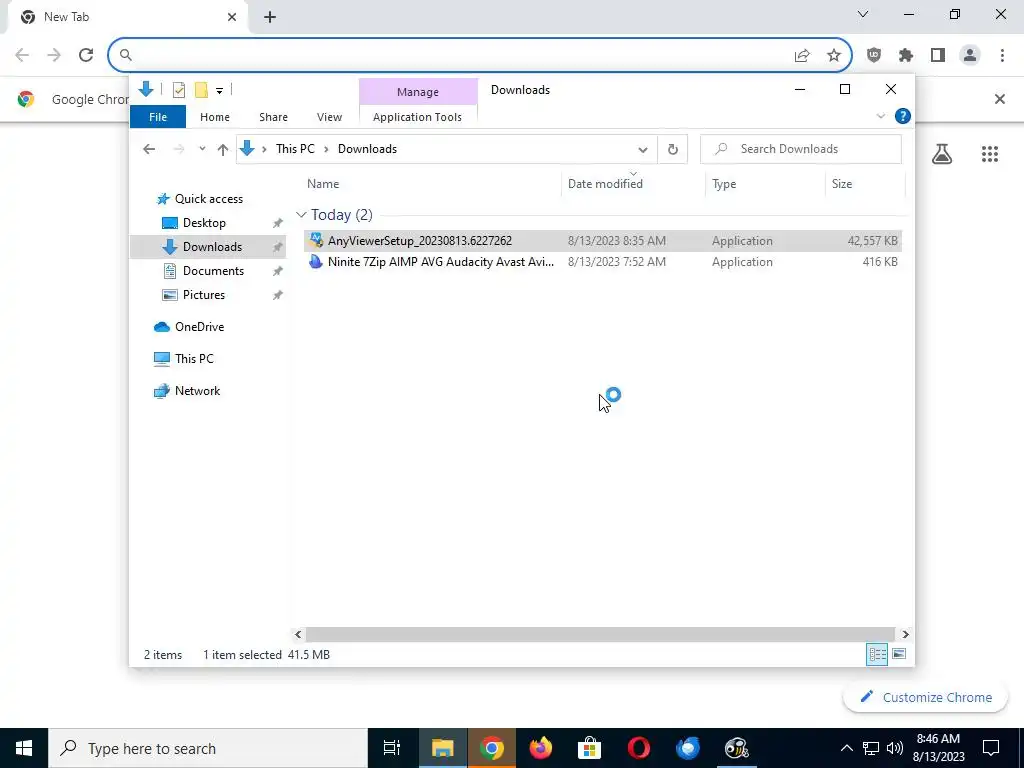Open Chrome tab search dropdown
1024x768 pixels.
pyautogui.click(x=863, y=14)
